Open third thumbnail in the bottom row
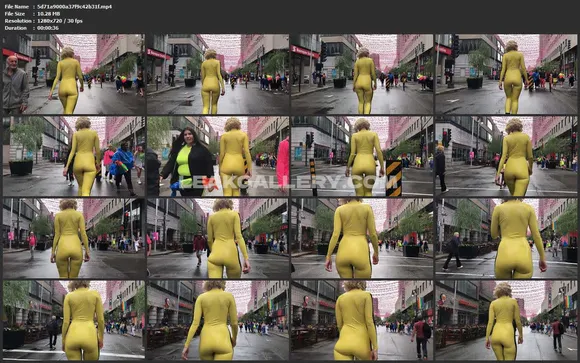 (362, 320)
